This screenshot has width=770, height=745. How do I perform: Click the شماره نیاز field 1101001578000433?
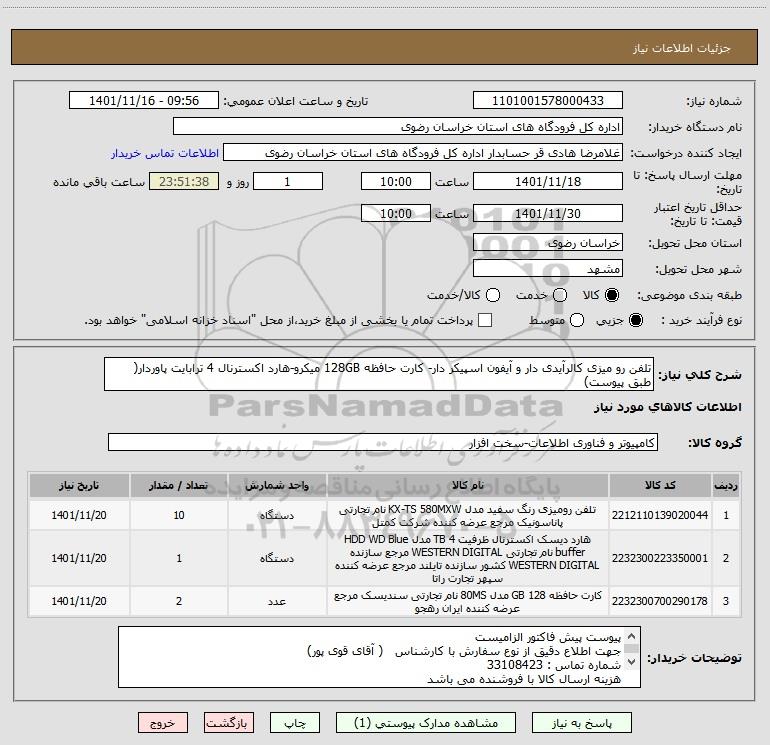(x=548, y=101)
